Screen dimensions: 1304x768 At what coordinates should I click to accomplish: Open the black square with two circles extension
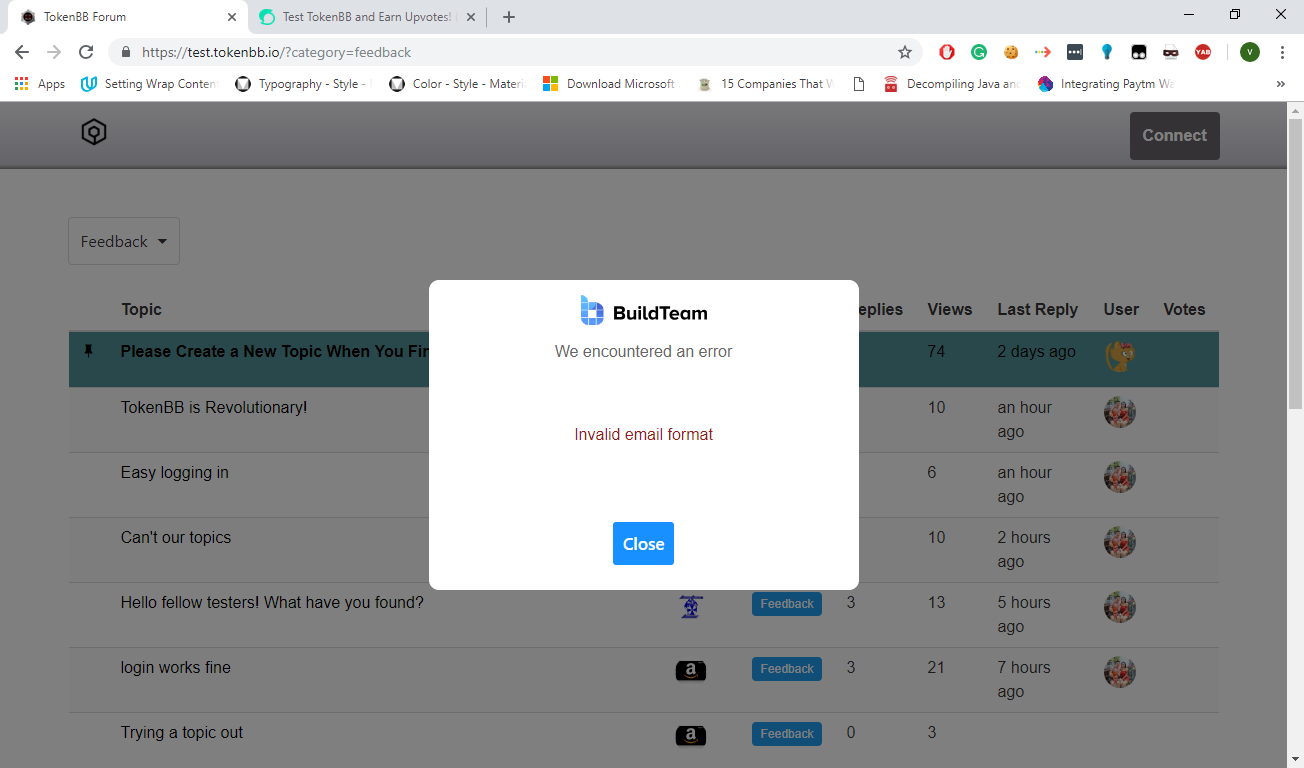(1139, 52)
